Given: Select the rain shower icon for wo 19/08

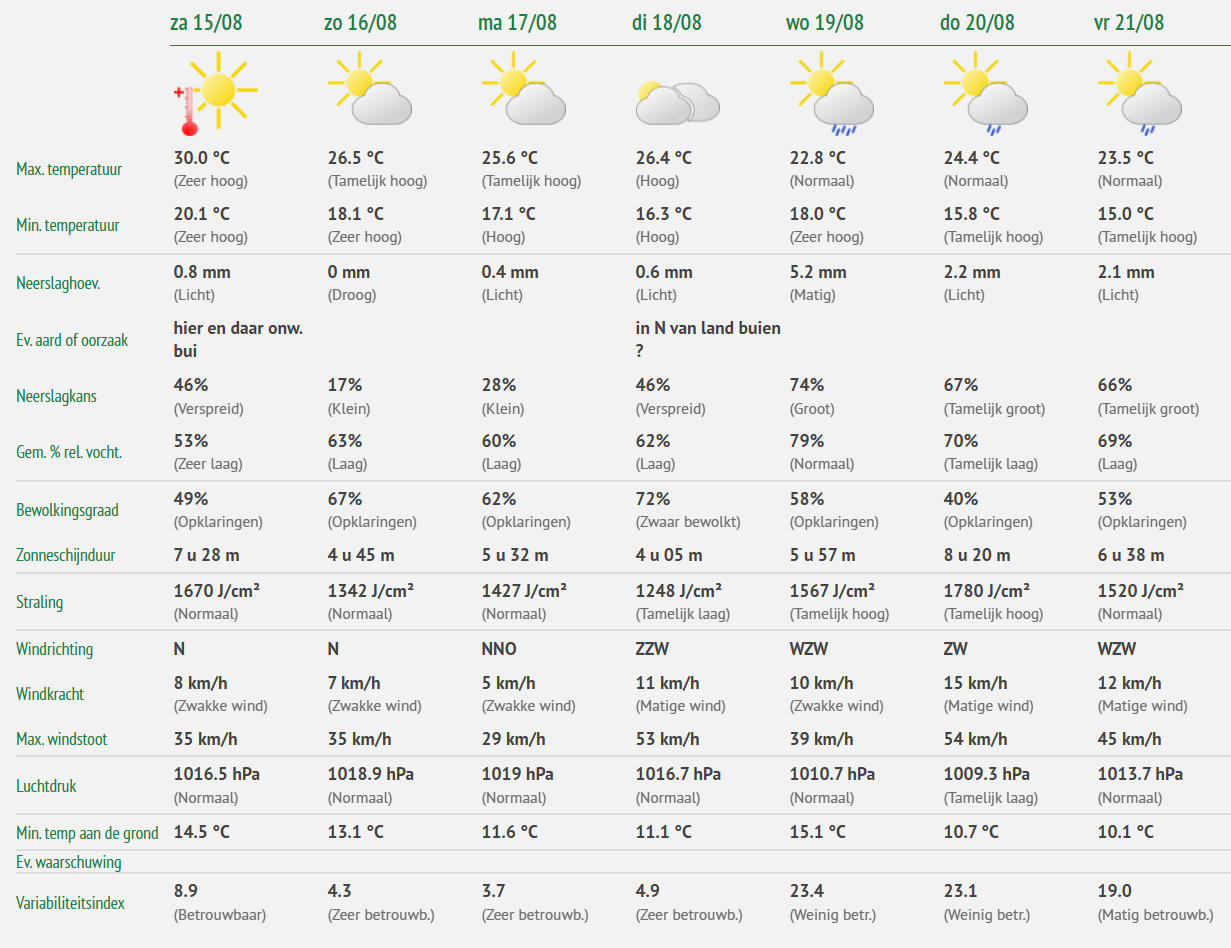Looking at the screenshot, I should click(832, 93).
